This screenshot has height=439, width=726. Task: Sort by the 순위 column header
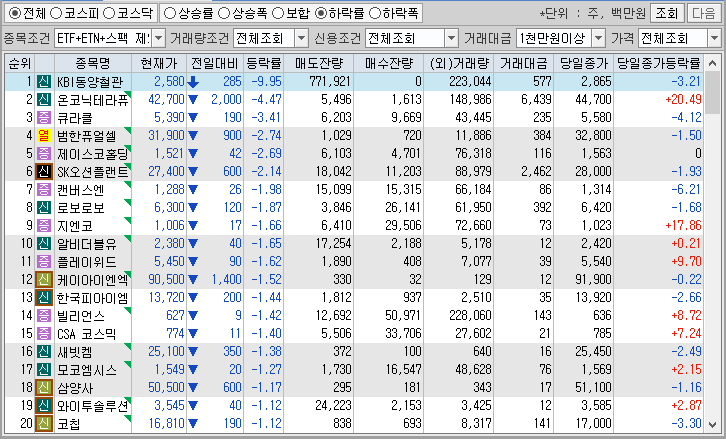[20, 63]
